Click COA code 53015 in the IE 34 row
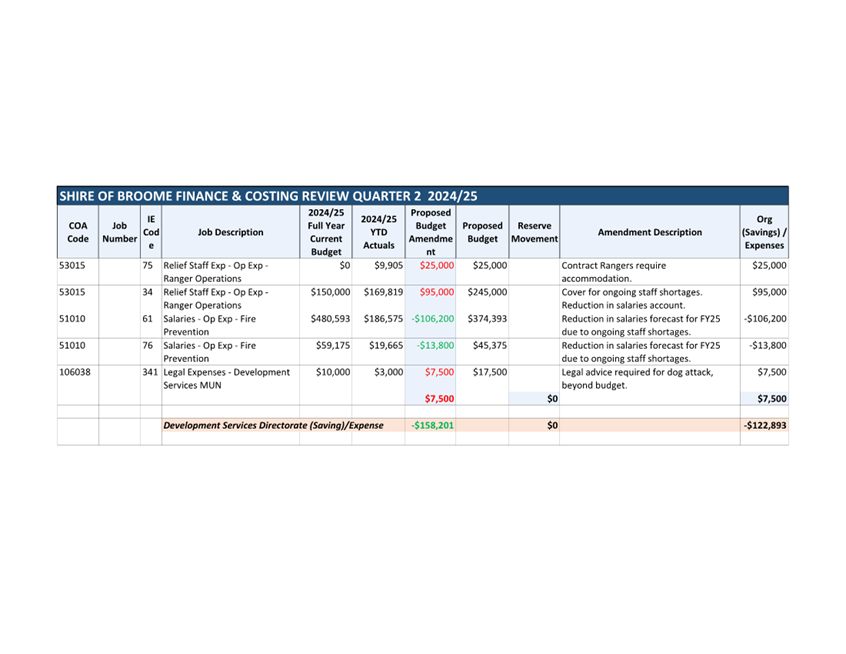 (x=72, y=292)
